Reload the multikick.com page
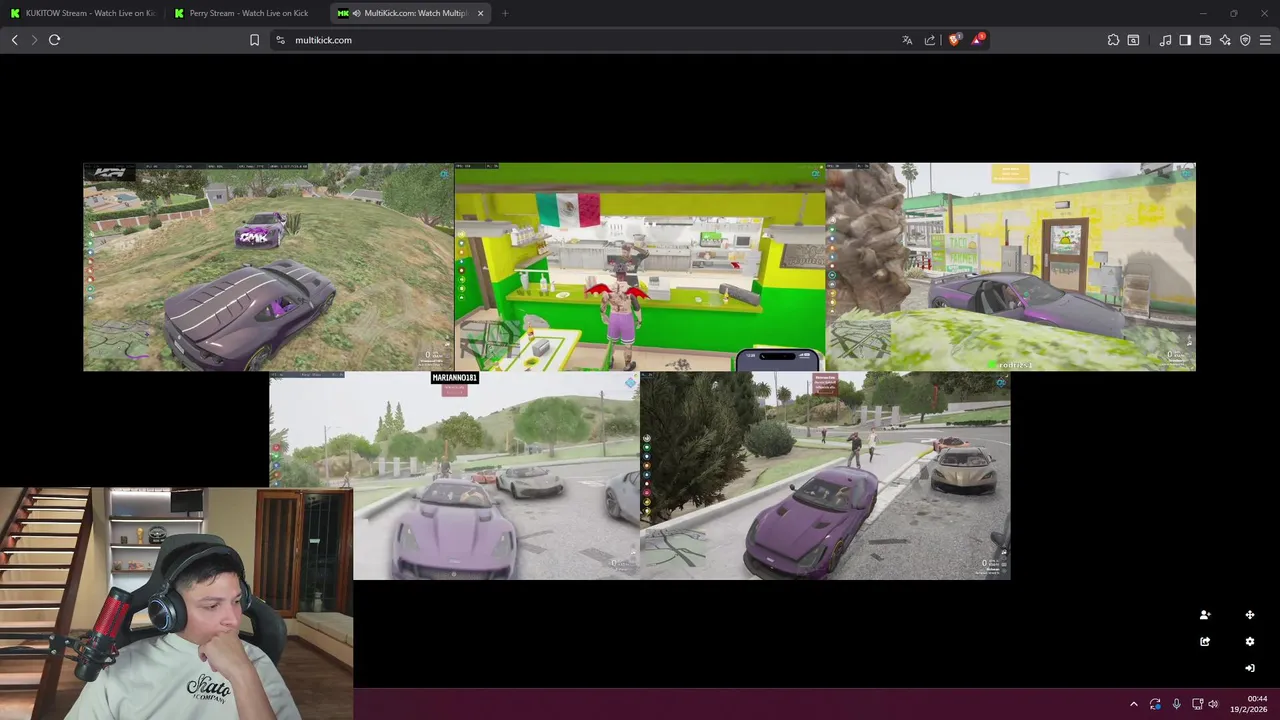The image size is (1280, 720). click(55, 40)
